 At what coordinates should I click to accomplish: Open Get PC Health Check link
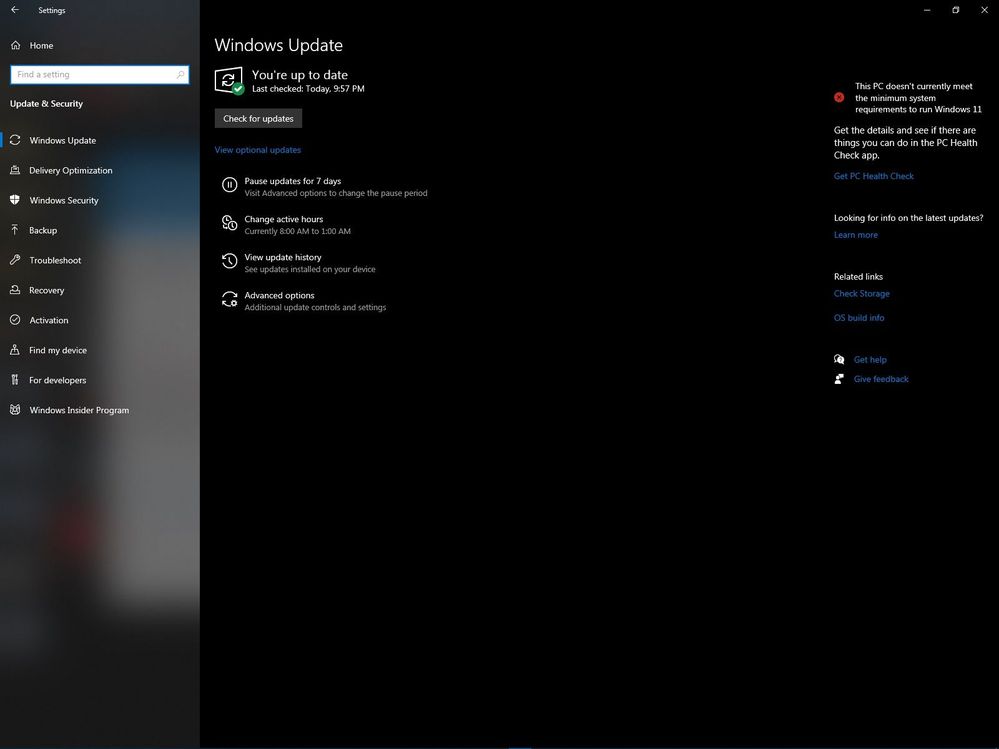point(873,176)
